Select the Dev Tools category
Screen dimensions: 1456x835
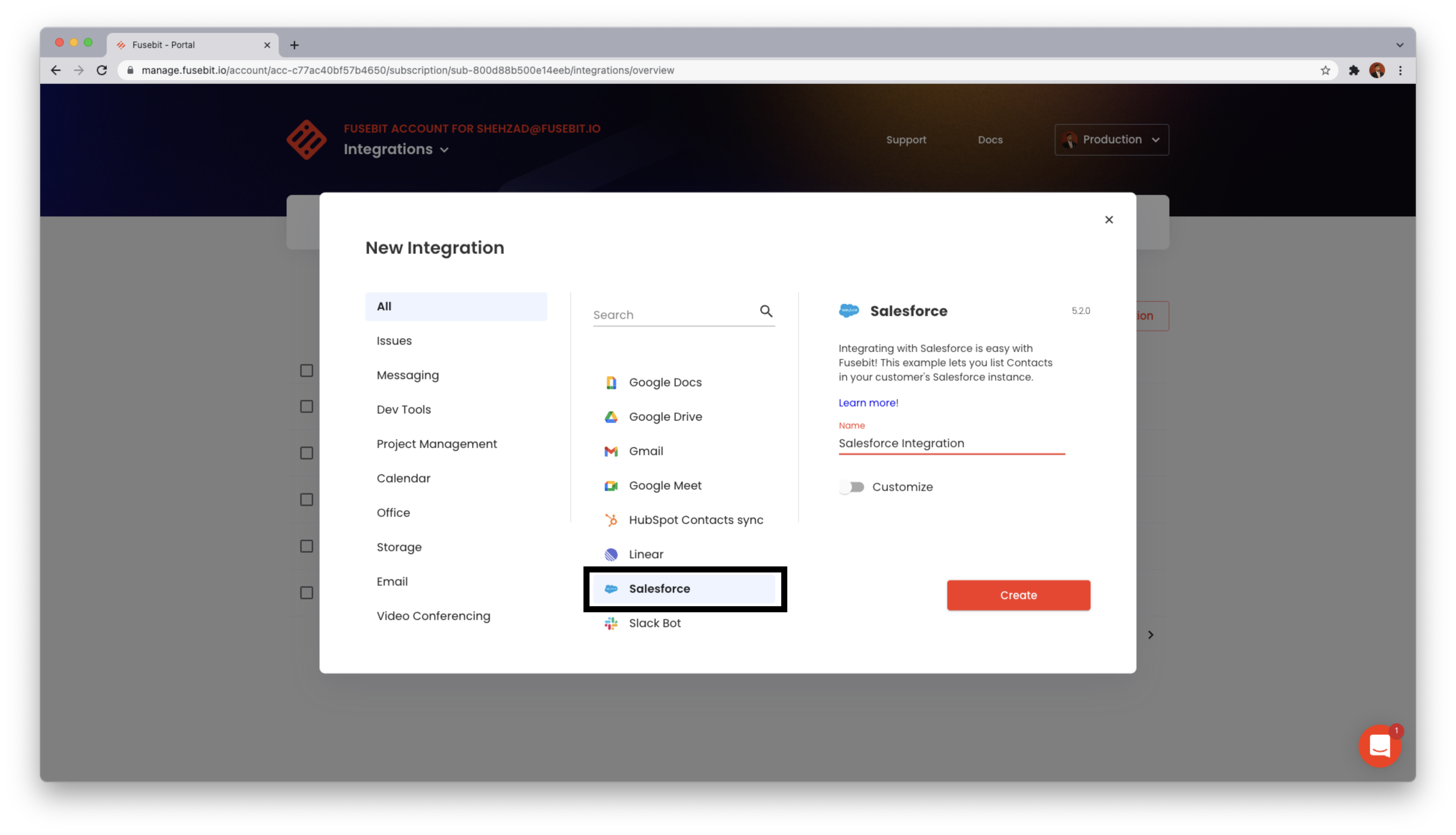point(456,410)
